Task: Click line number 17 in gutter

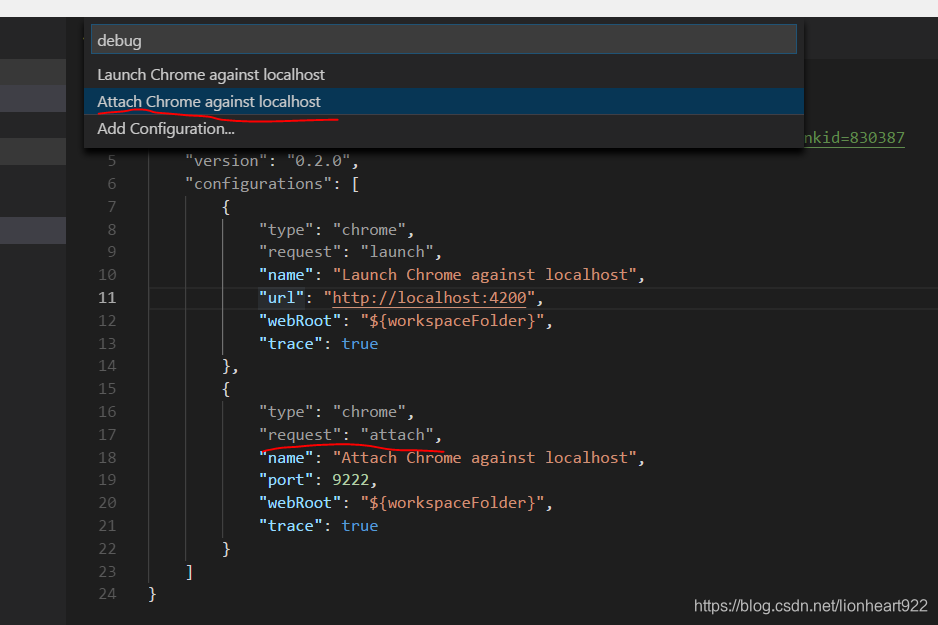Action: click(107, 435)
